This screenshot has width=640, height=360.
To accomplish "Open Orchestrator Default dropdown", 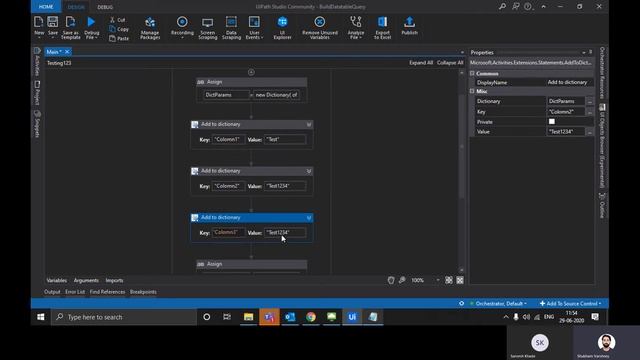I will [498, 304].
